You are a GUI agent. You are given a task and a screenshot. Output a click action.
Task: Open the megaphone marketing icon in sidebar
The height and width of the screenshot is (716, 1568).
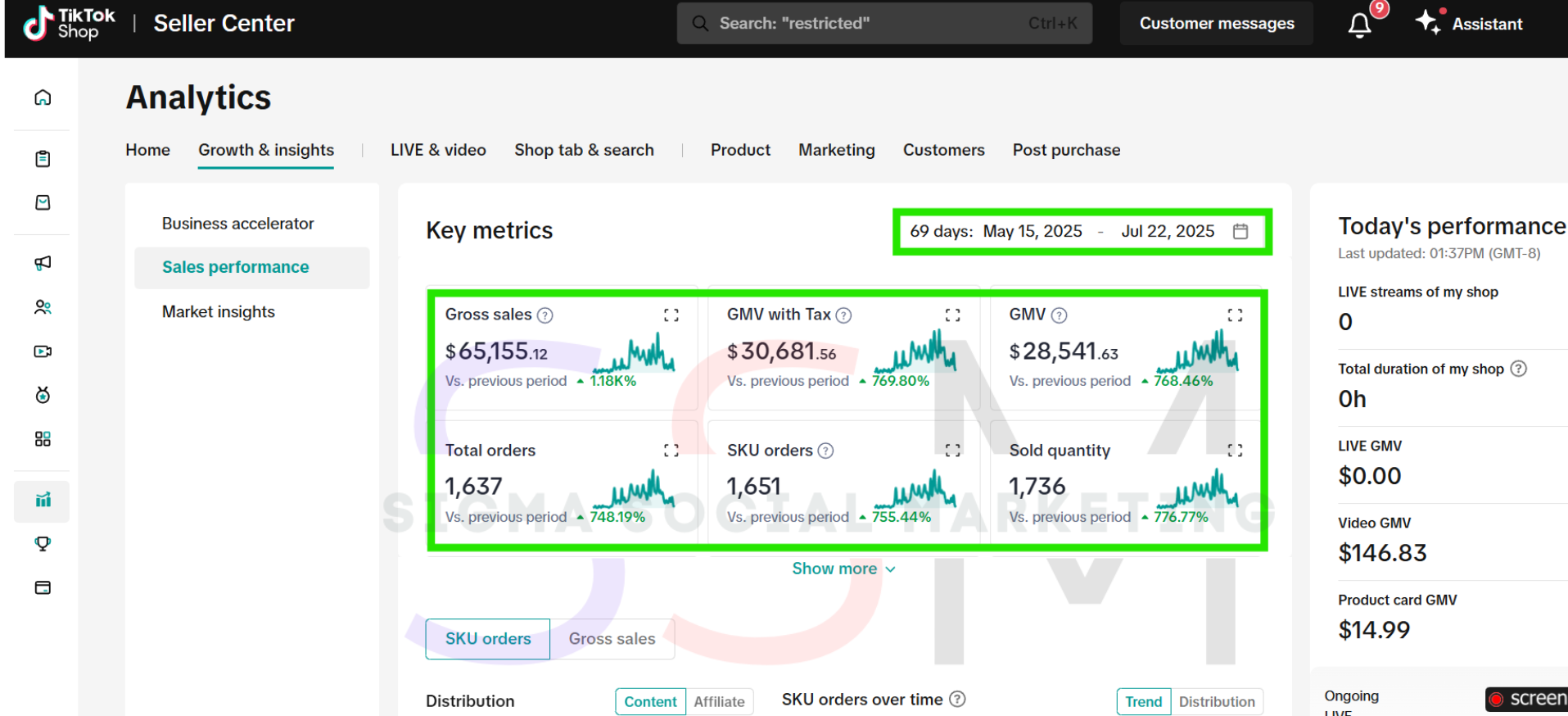click(43, 263)
